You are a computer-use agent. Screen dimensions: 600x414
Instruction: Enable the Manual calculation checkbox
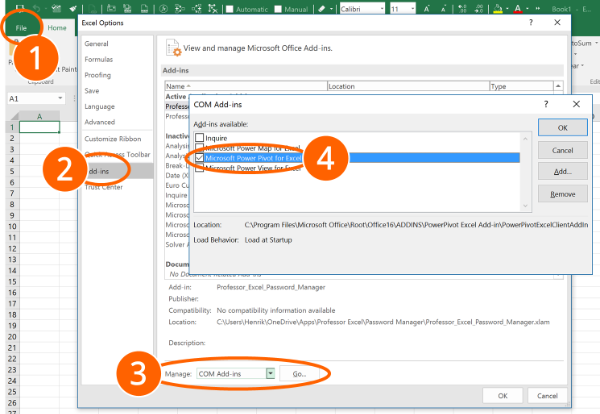coord(278,9)
